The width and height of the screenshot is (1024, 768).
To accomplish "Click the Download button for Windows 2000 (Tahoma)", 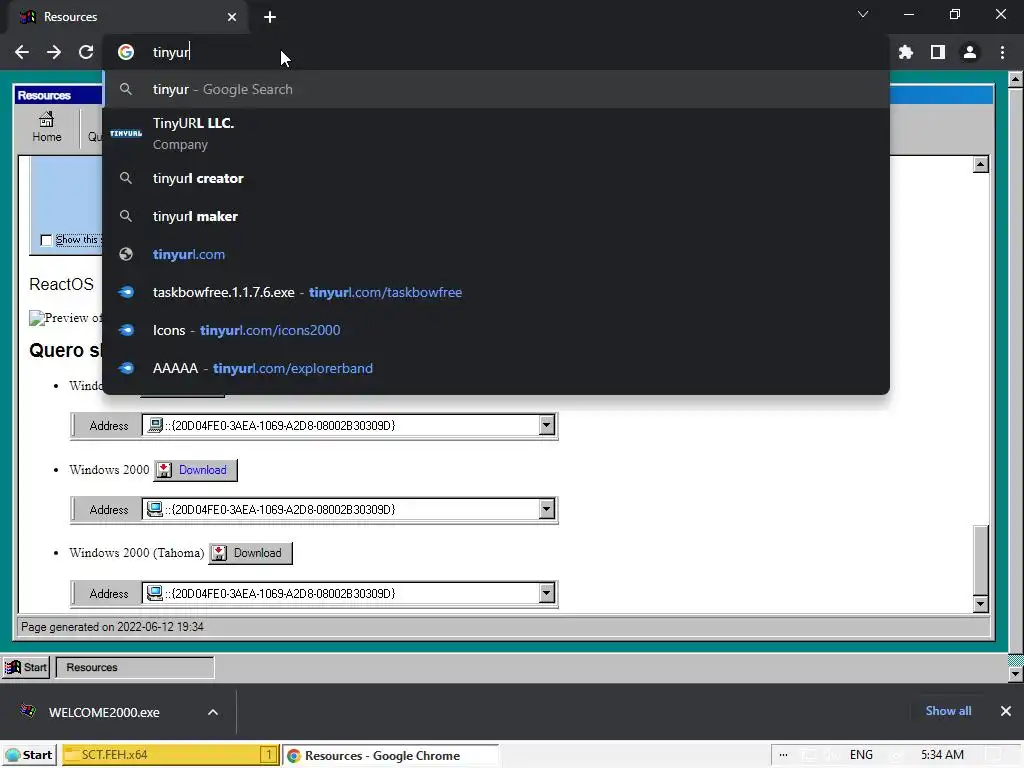I will (250, 553).
